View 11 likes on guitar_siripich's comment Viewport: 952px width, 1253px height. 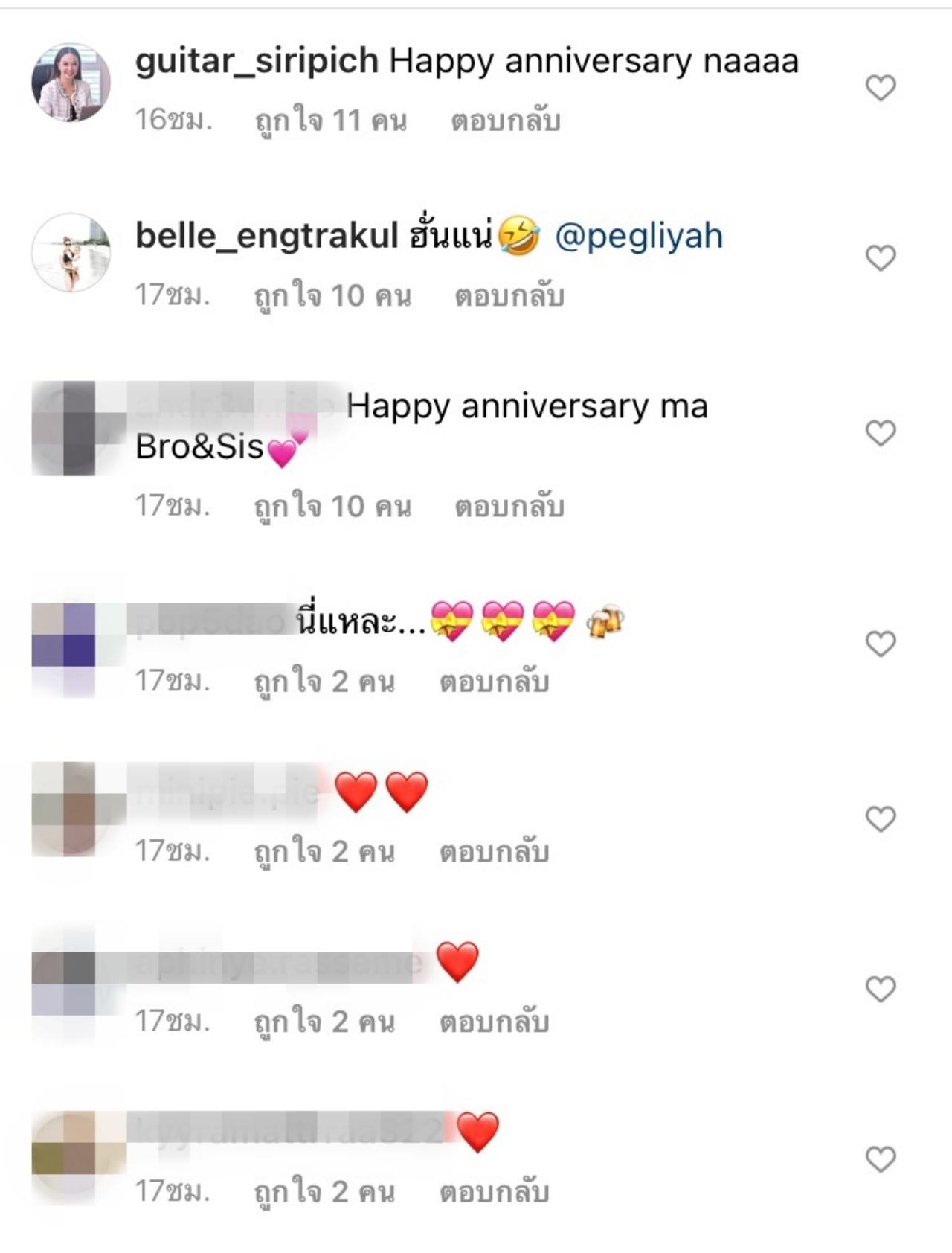[x=331, y=121]
